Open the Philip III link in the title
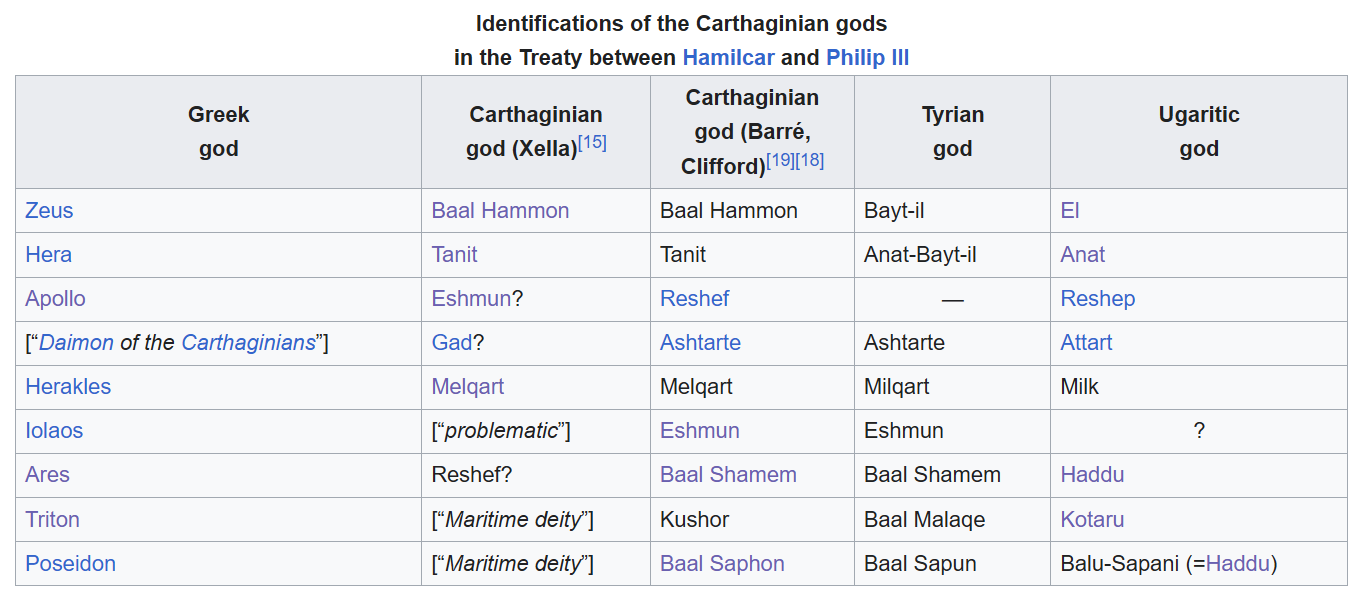 tap(867, 58)
